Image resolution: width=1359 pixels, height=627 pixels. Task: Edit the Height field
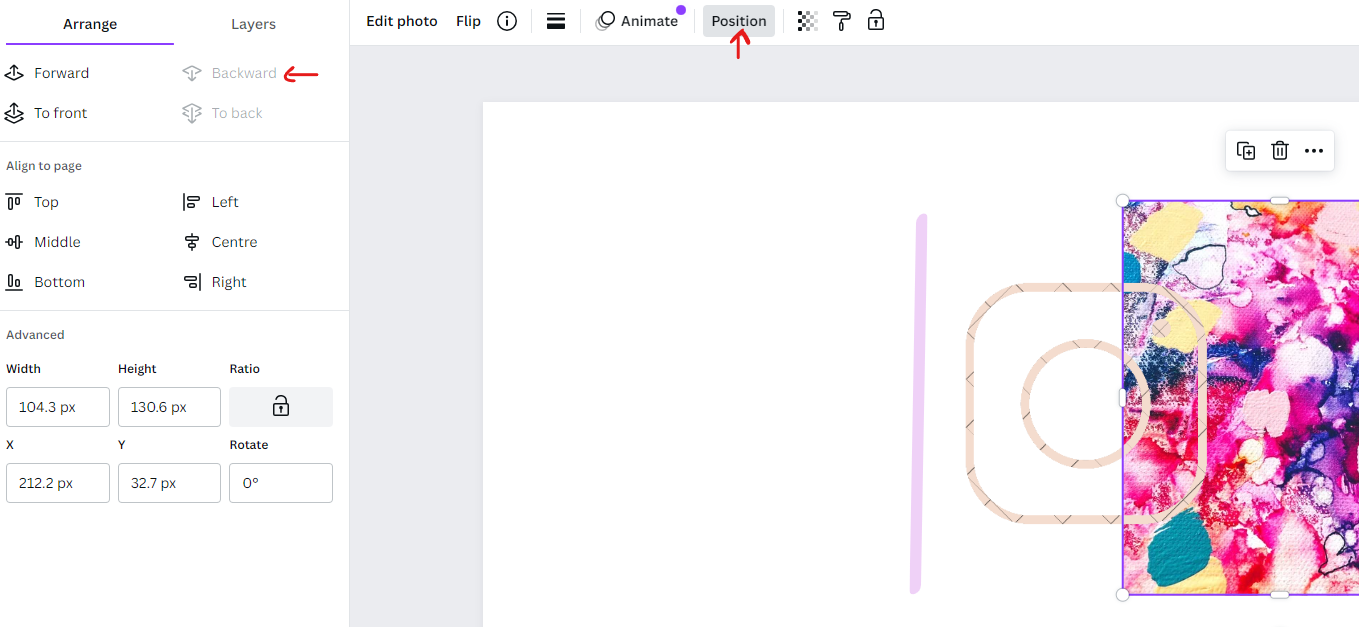pos(169,407)
